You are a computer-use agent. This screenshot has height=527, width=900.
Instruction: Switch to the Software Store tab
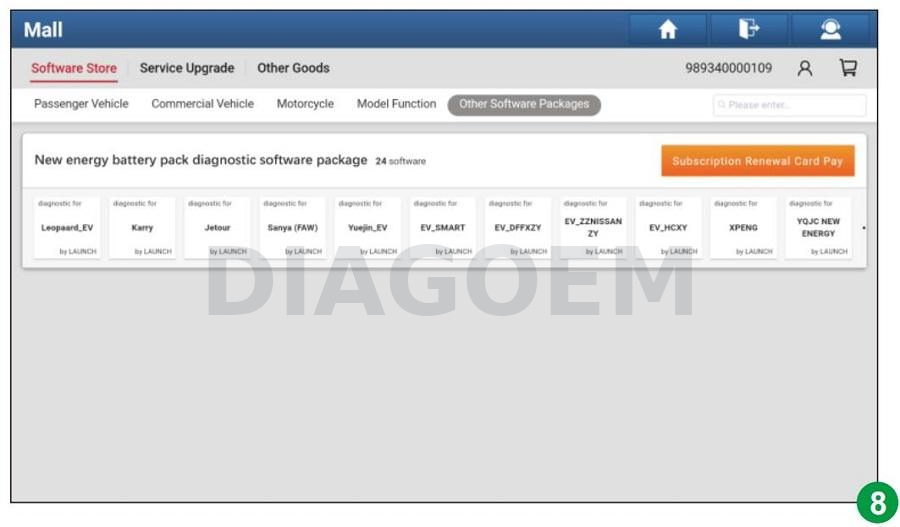pyautogui.click(x=74, y=68)
